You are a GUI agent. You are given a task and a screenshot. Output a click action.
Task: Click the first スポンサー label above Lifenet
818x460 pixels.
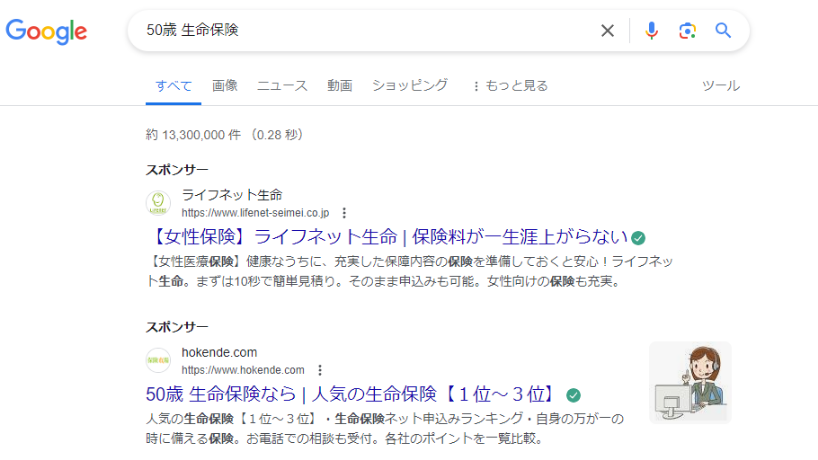(177, 170)
